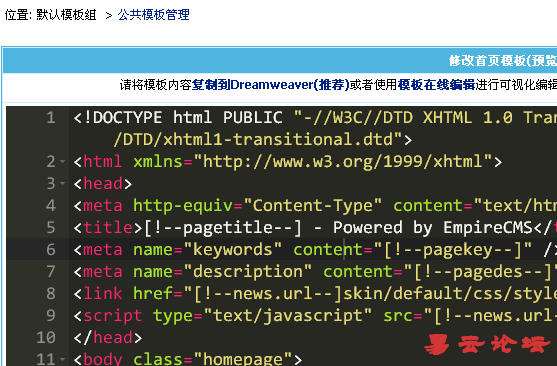Screen dimensions: 557x366
Task: Open the 公共模板管理 breadcrumb link
Action: pyautogui.click(x=153, y=15)
